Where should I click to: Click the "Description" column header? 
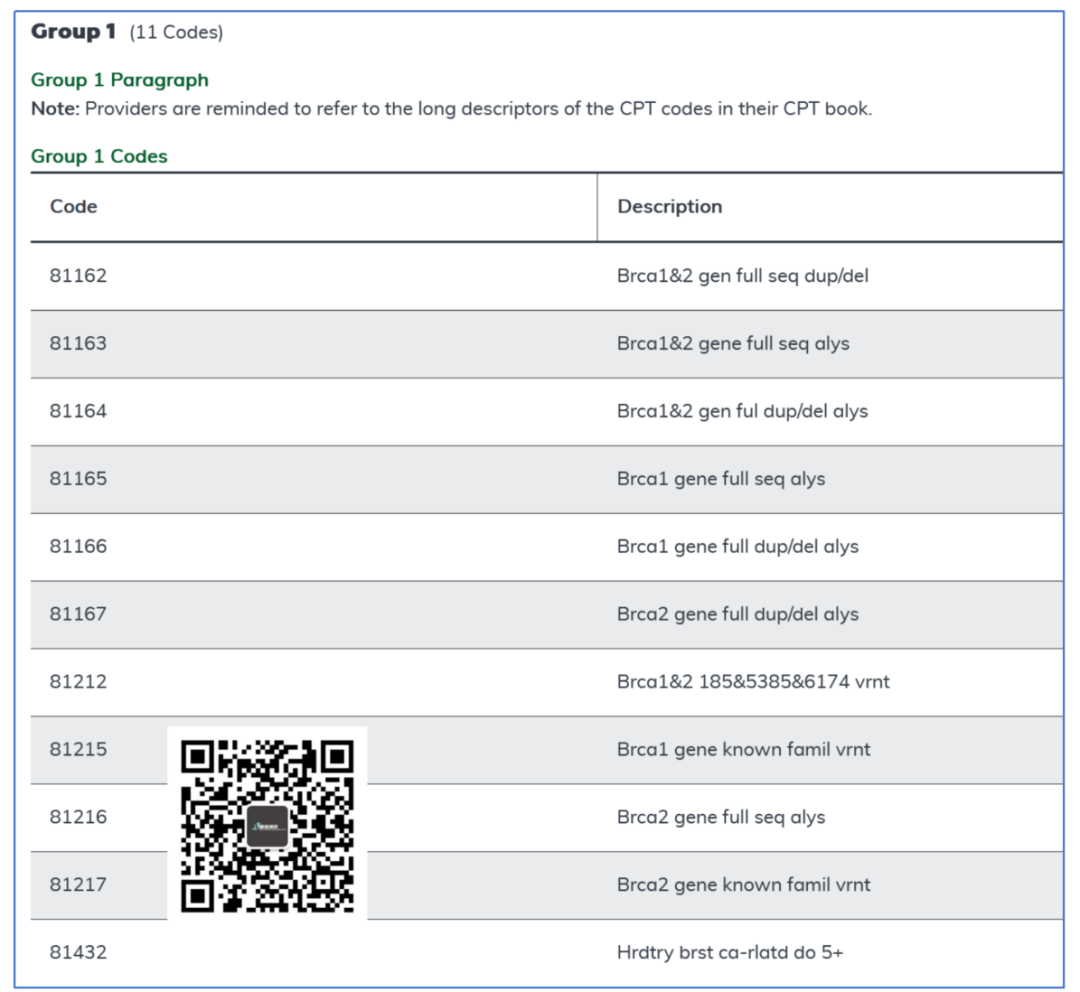click(669, 207)
